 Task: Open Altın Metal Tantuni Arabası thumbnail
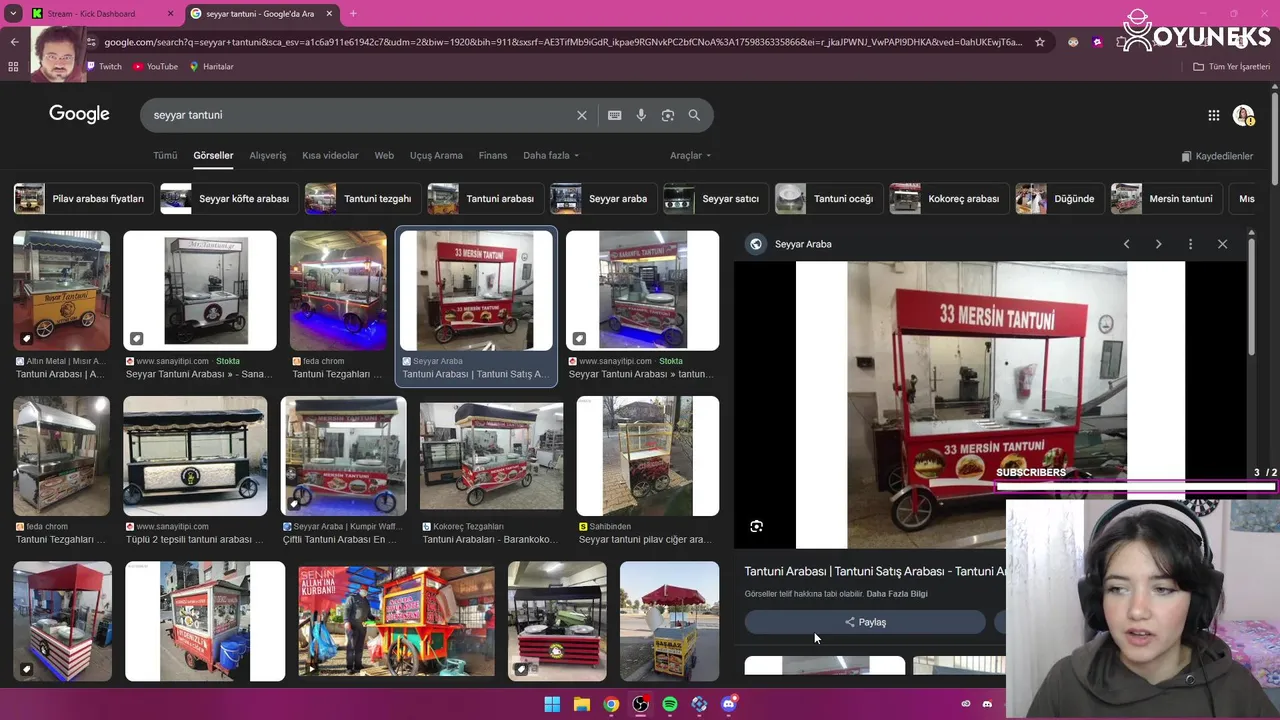tap(61, 291)
